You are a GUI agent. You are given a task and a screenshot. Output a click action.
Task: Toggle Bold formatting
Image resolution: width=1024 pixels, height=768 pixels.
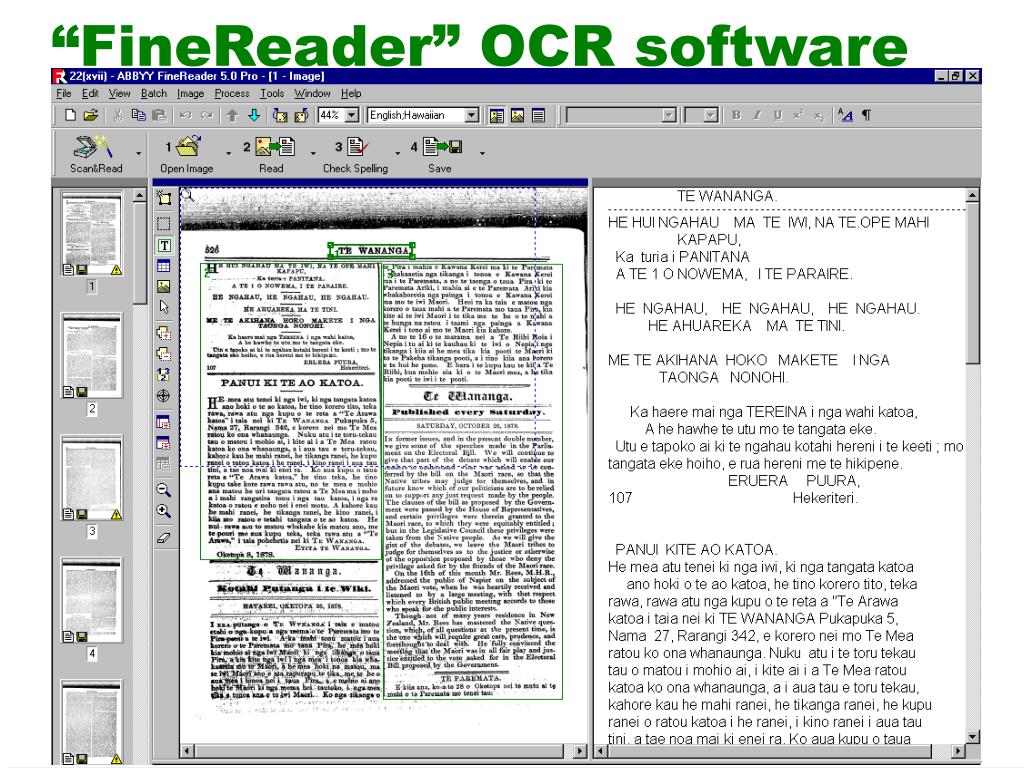[x=736, y=116]
